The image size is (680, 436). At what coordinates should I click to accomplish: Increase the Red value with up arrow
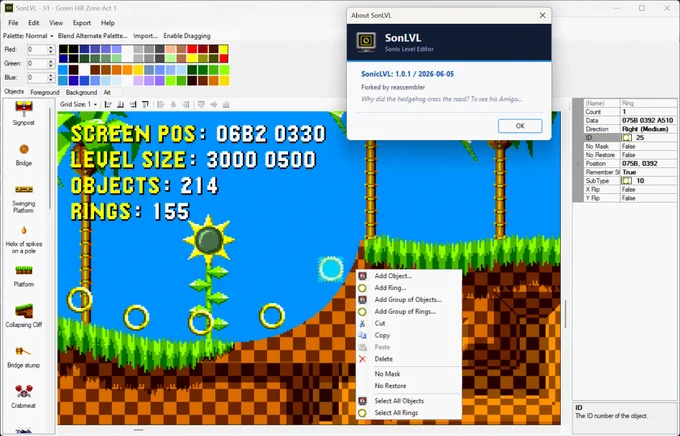51,47
